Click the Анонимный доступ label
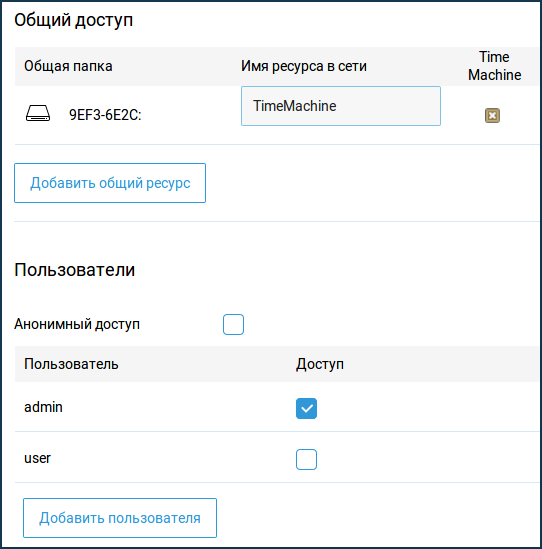The height and width of the screenshot is (549, 542). point(77,324)
